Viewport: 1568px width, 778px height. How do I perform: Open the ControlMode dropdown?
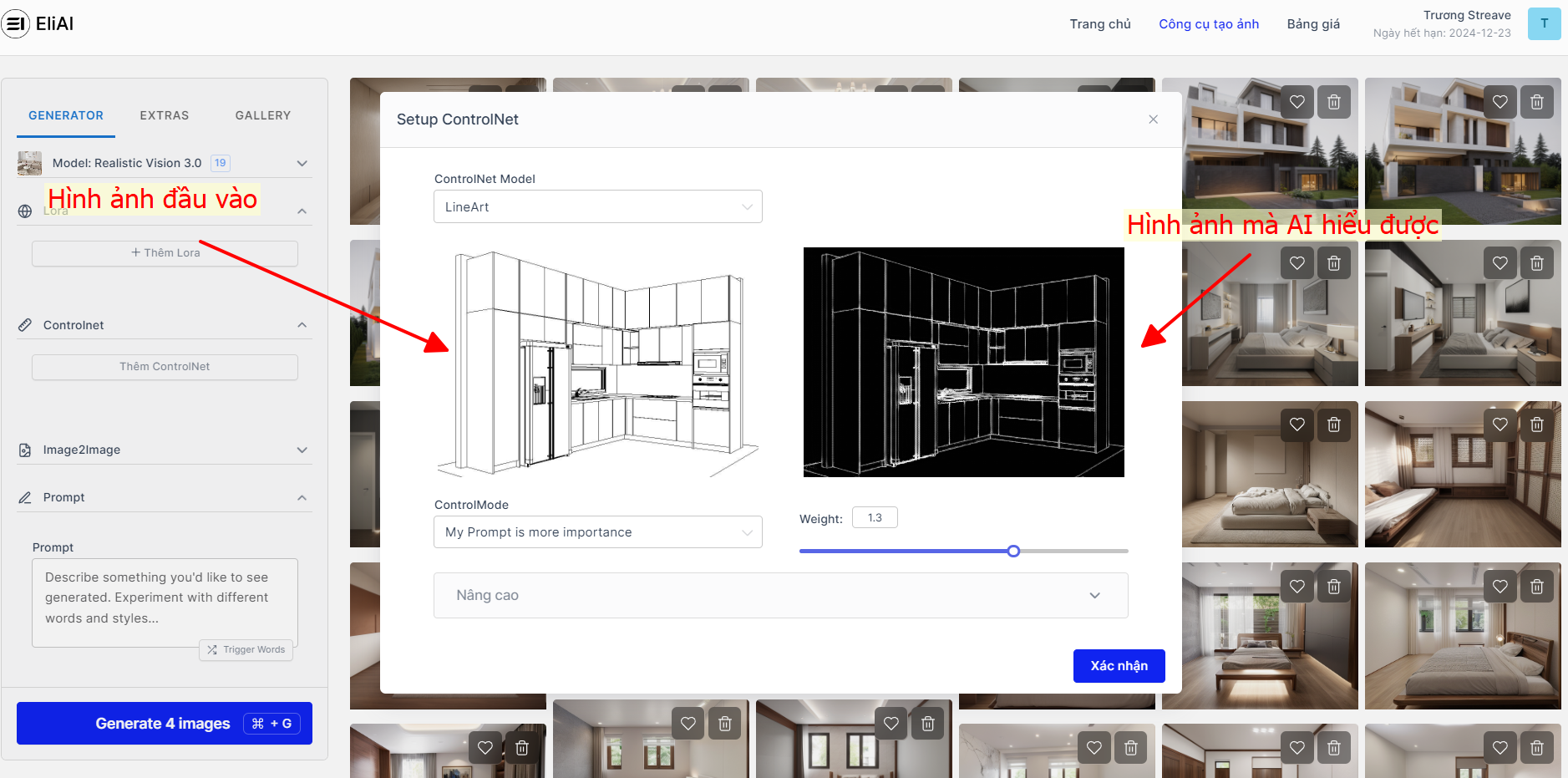coord(597,532)
